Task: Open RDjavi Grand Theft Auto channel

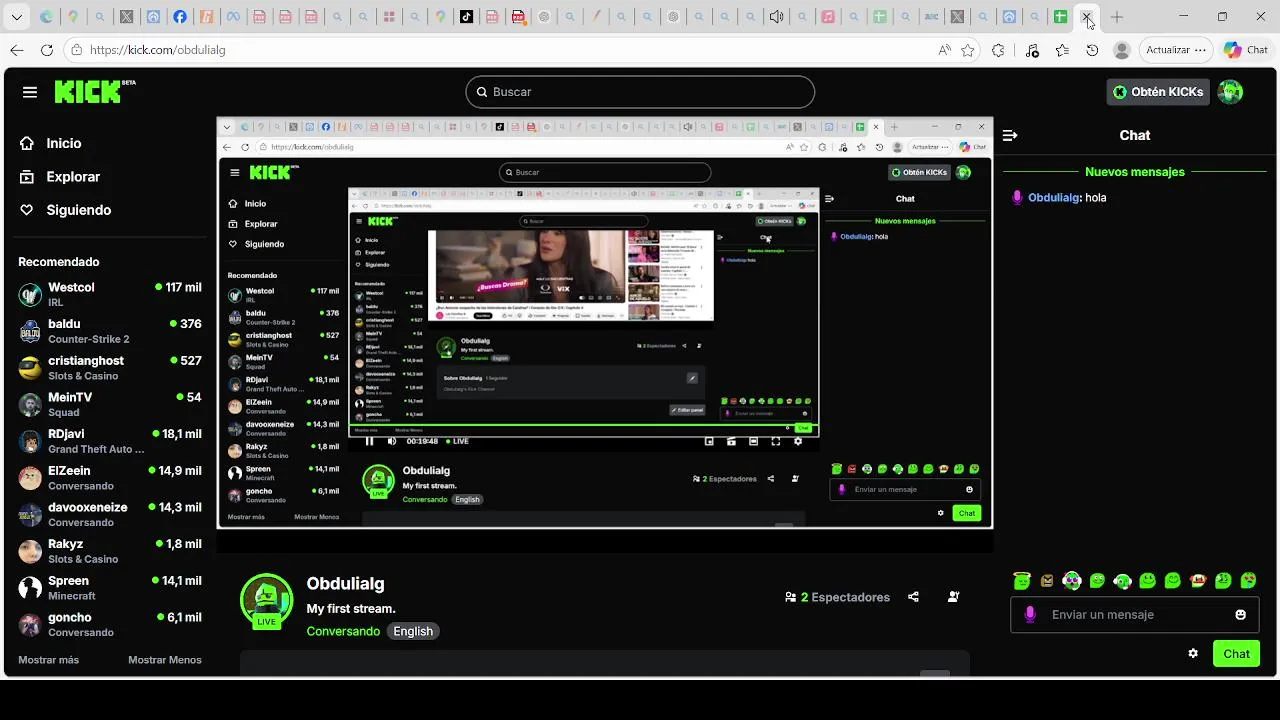Action: pos(110,441)
